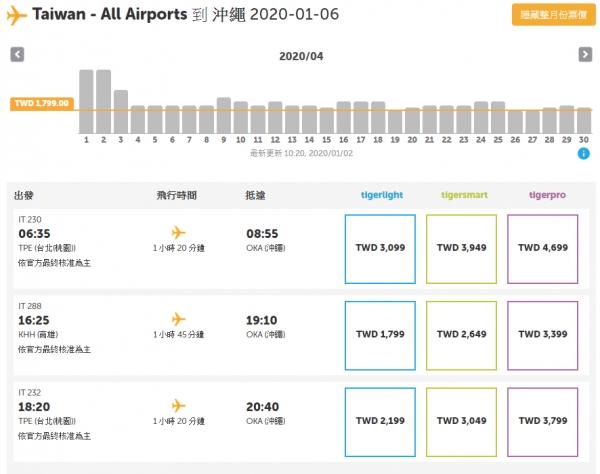Go to the next month with right arrow
This screenshot has height=474, width=600.
point(585,54)
